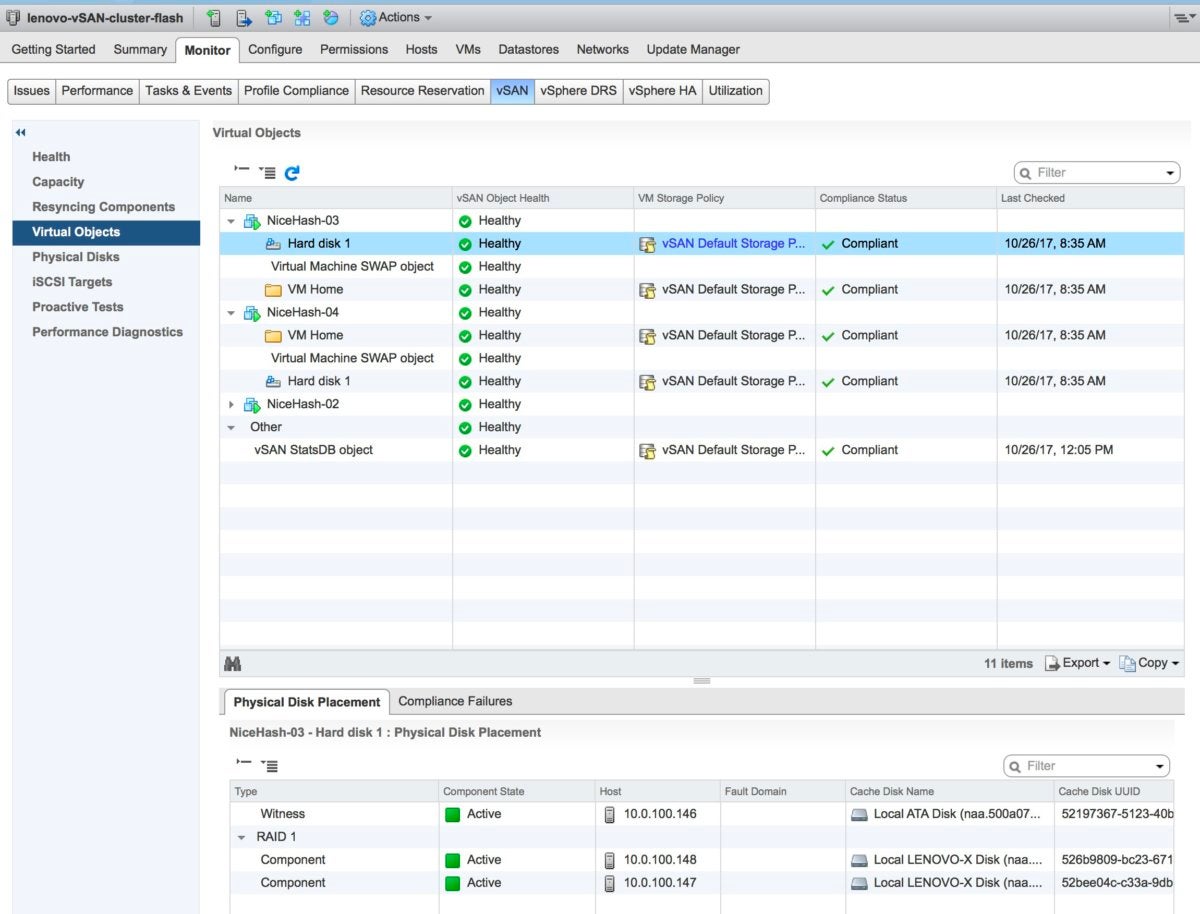Collapse the NiceHash-03 tree node
This screenshot has width=1200, height=914.
pyautogui.click(x=231, y=221)
